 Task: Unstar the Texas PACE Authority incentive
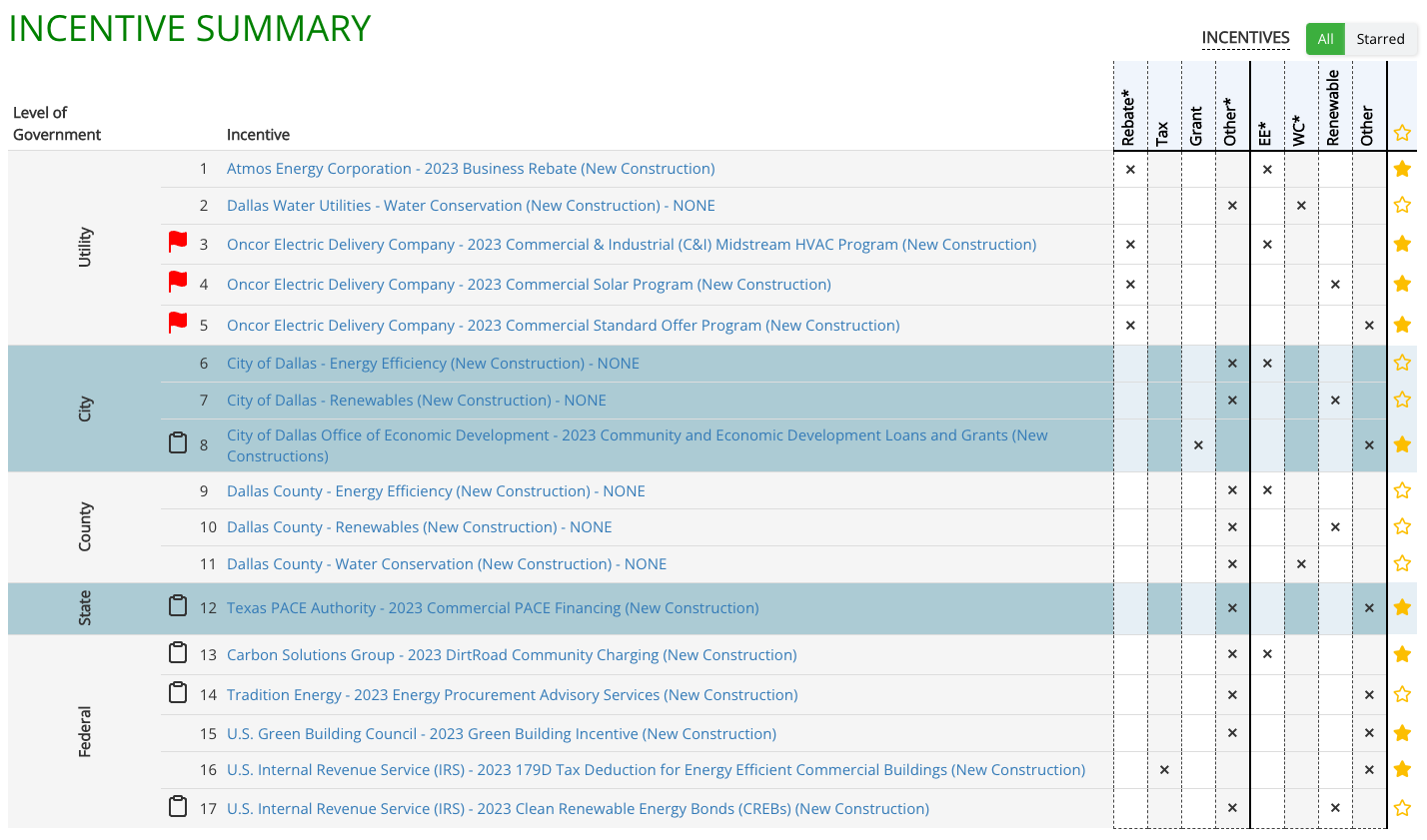pos(1402,607)
